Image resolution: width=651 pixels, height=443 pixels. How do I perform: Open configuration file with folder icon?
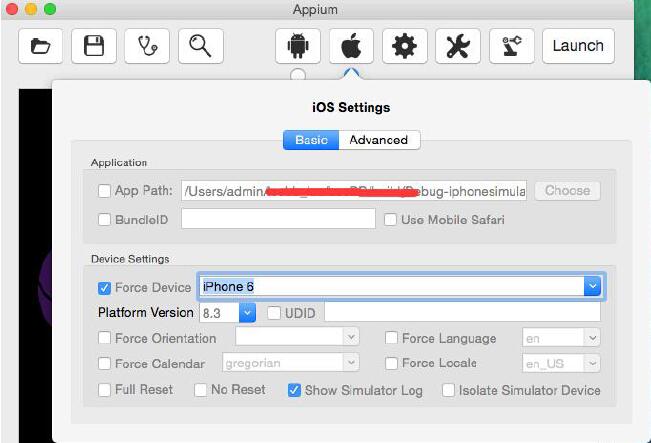click(41, 46)
